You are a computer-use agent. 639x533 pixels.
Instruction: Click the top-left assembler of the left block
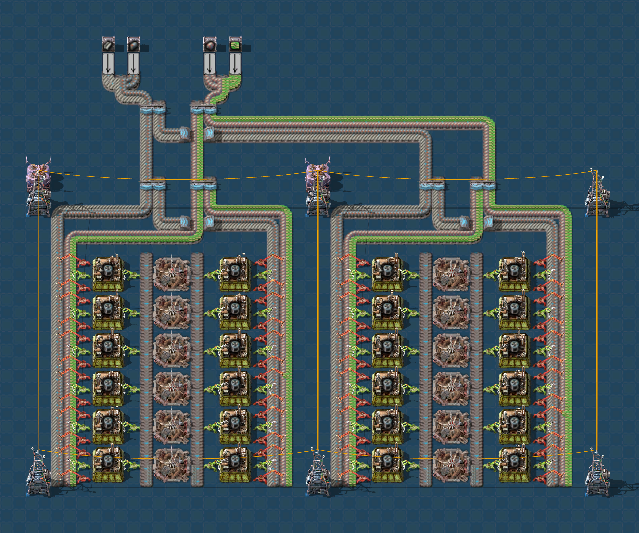108,273
